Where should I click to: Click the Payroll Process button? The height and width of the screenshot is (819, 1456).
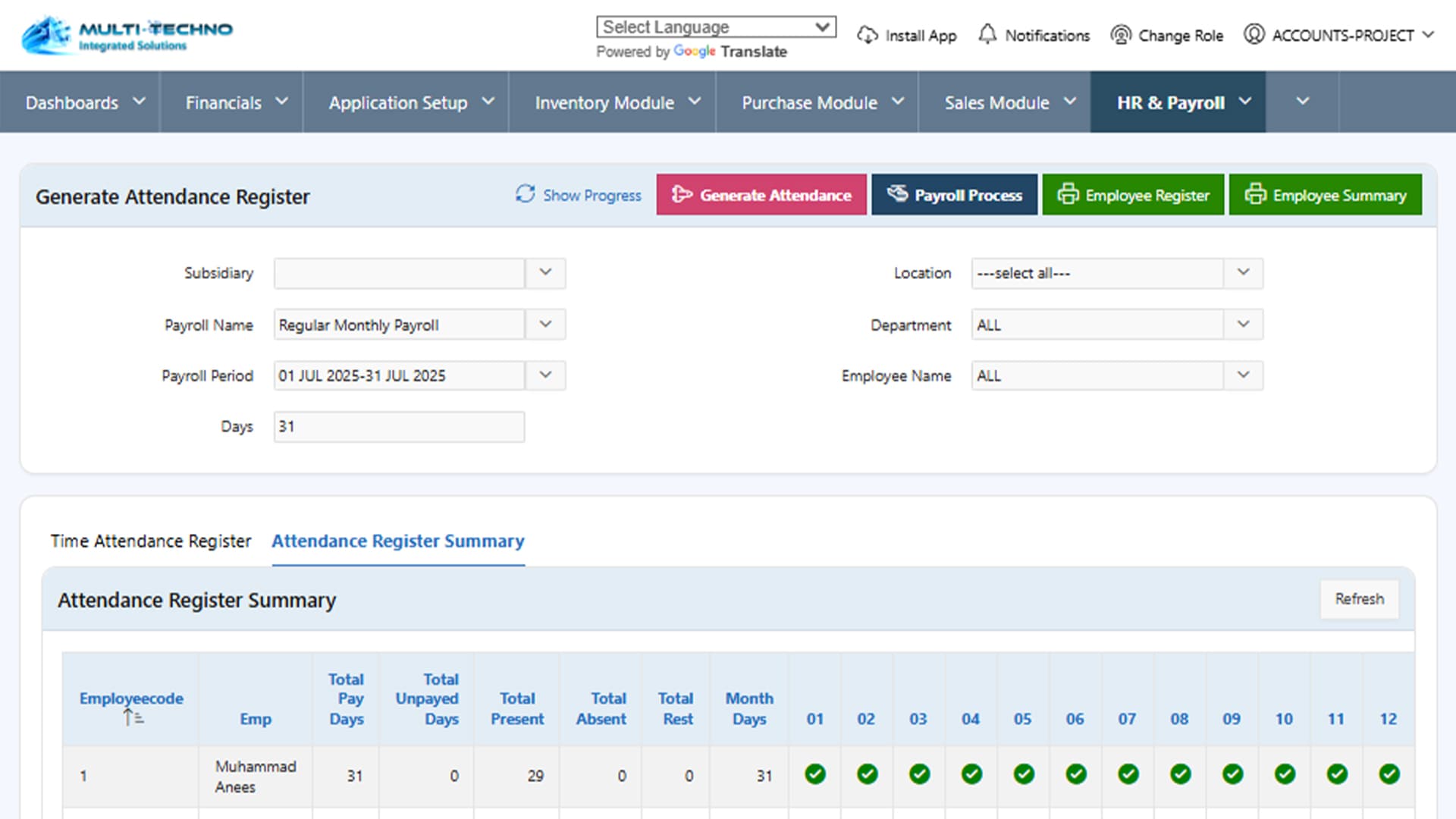[x=954, y=195]
